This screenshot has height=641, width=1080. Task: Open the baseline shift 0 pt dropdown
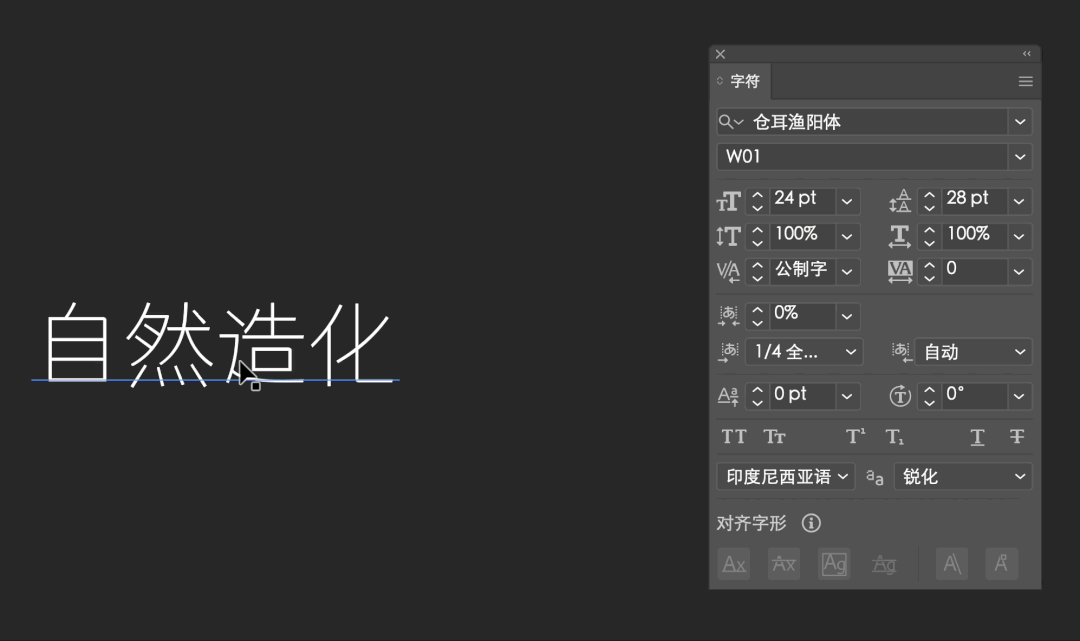[x=847, y=396]
